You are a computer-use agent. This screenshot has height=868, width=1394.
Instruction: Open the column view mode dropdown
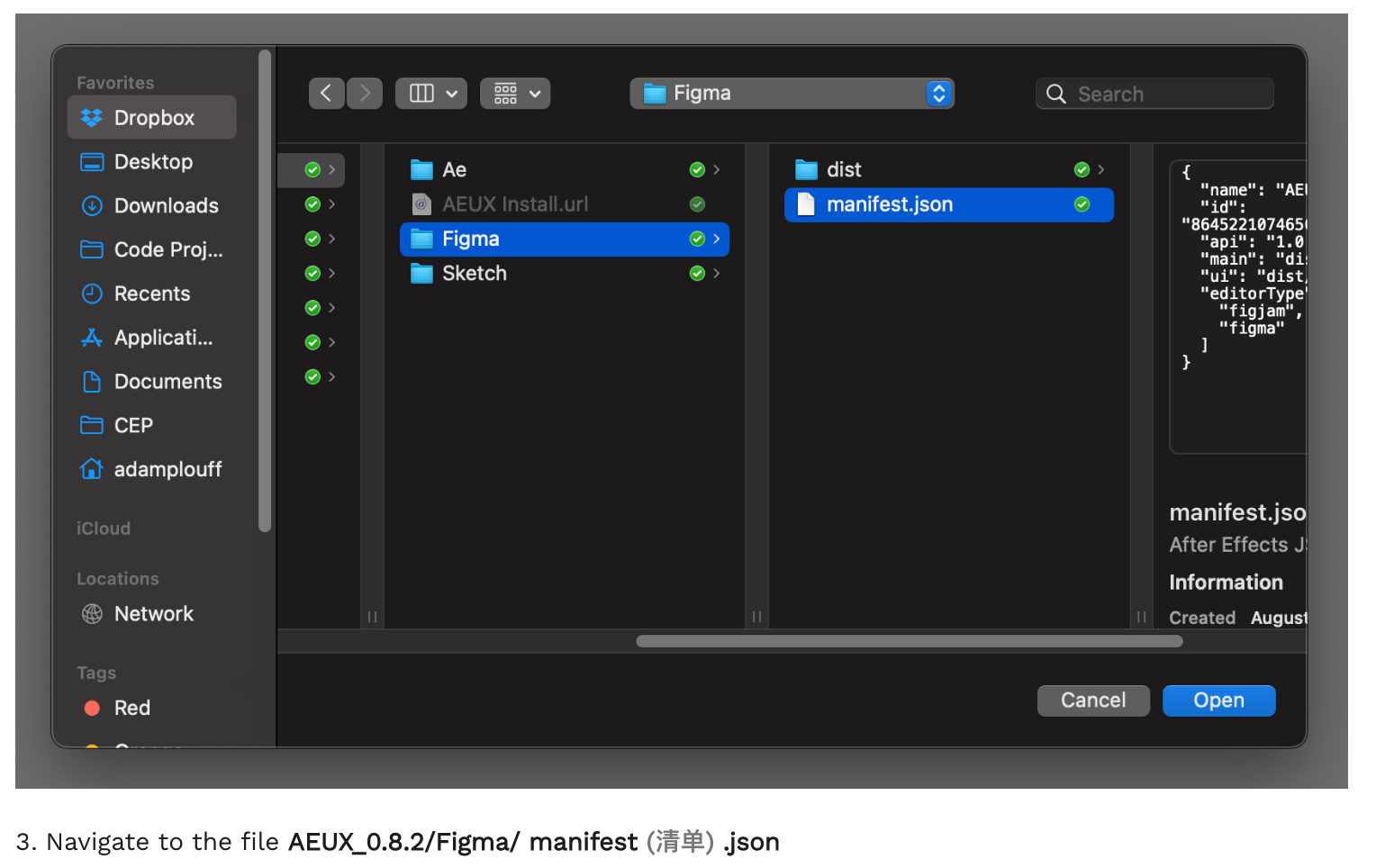pos(431,94)
